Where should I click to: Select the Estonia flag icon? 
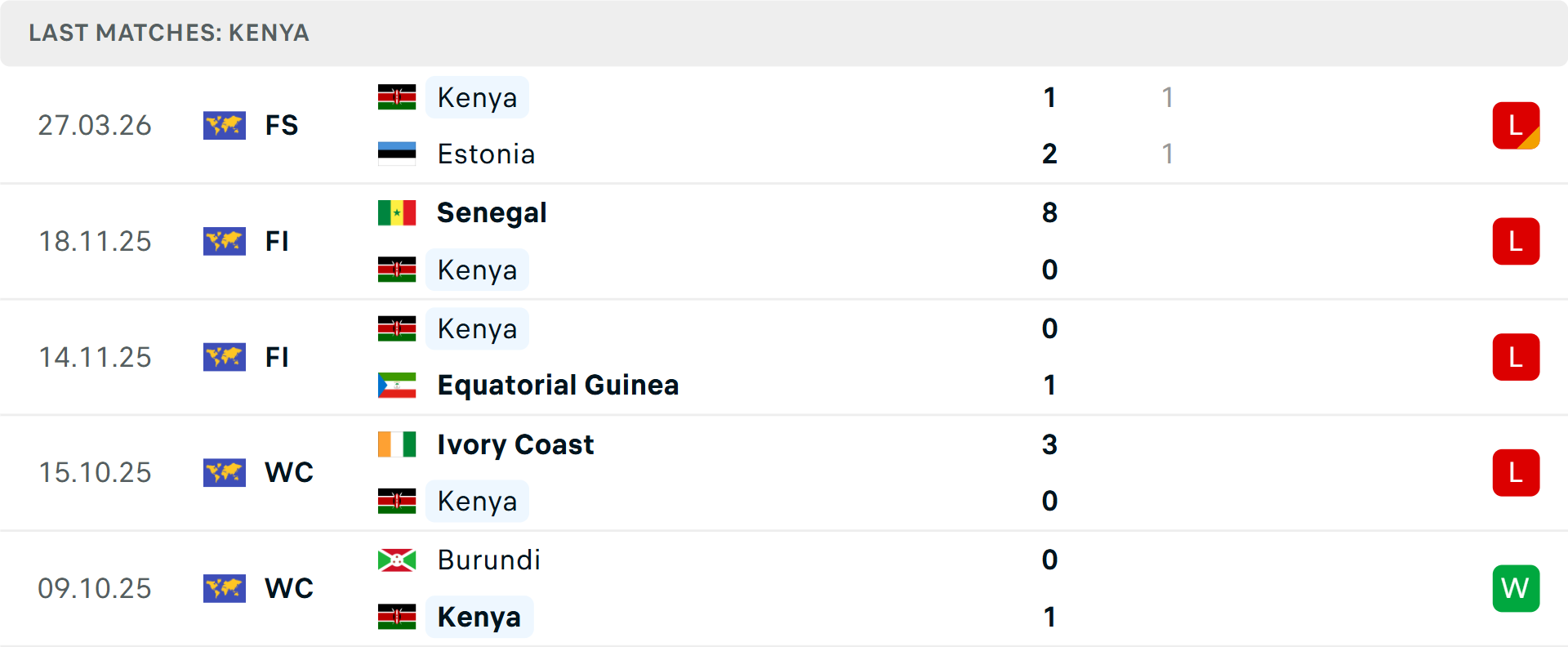pyautogui.click(x=397, y=154)
